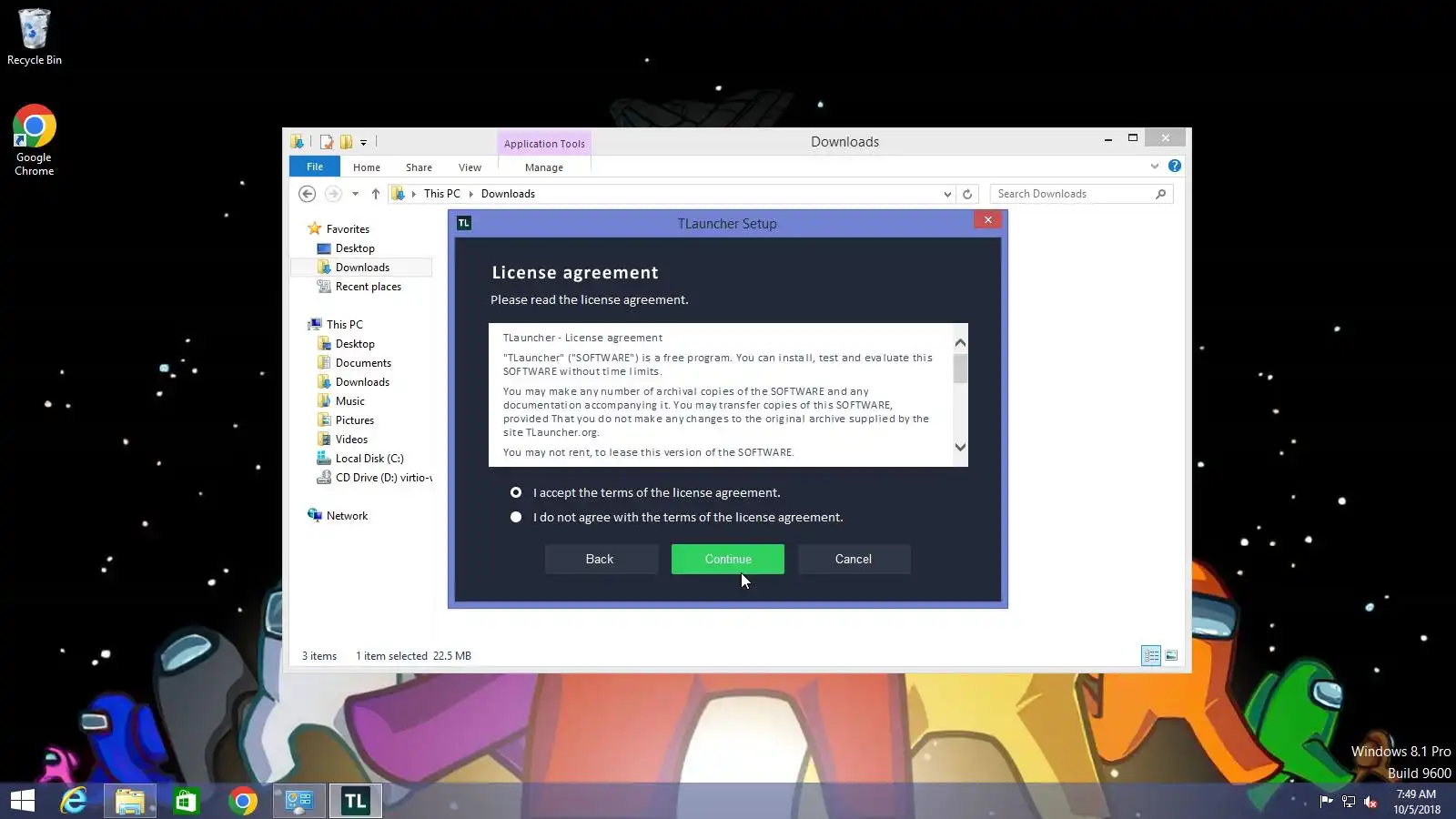Click Explorer Back navigation arrow

tap(308, 194)
